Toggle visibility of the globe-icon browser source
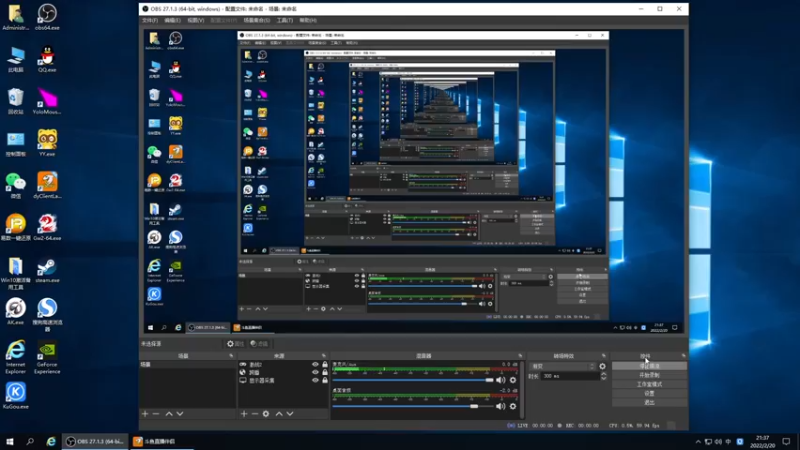Viewport: 800px width, 450px height. click(315, 372)
